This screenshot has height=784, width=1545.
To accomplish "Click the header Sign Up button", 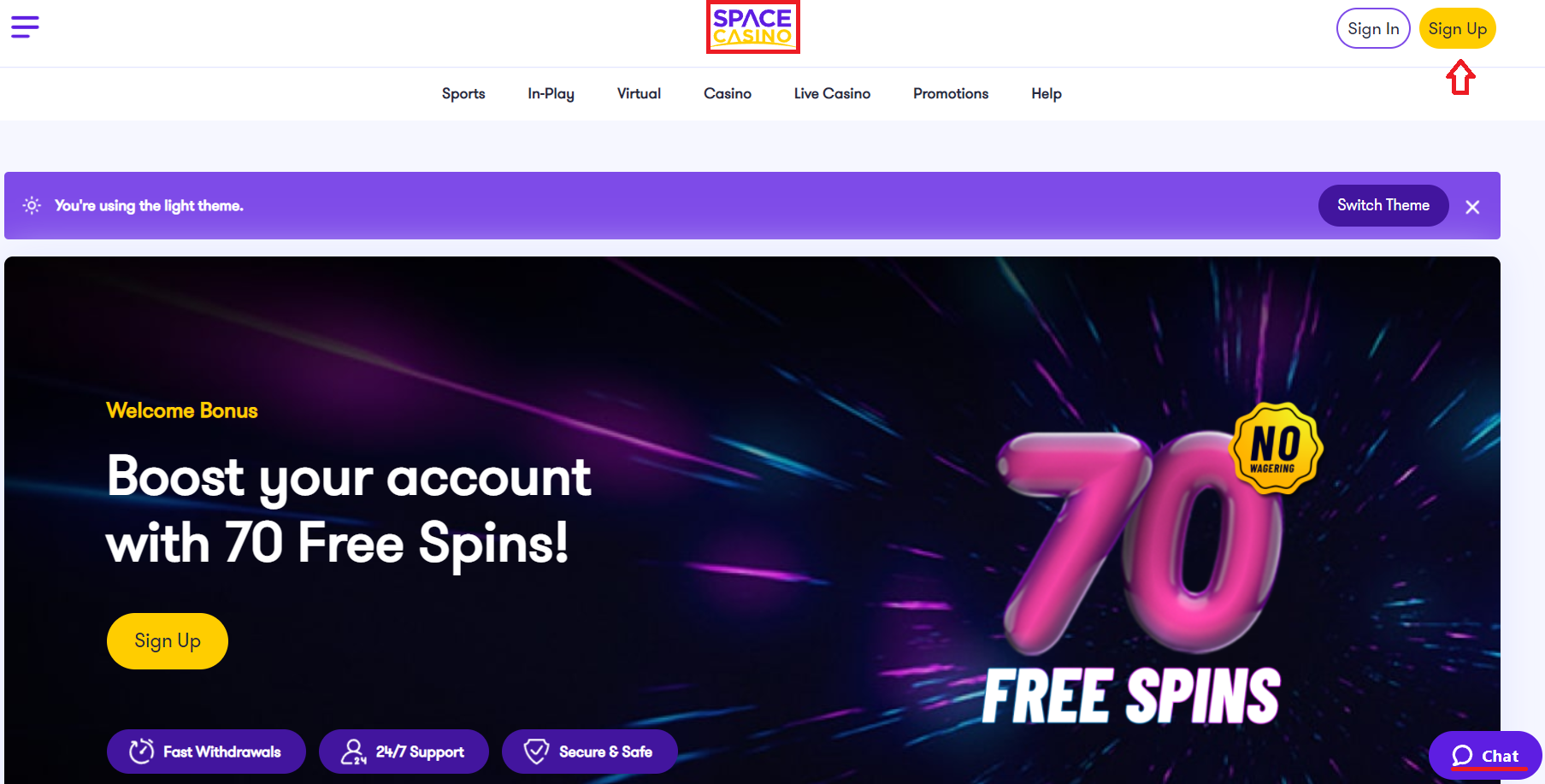I will [x=1458, y=28].
